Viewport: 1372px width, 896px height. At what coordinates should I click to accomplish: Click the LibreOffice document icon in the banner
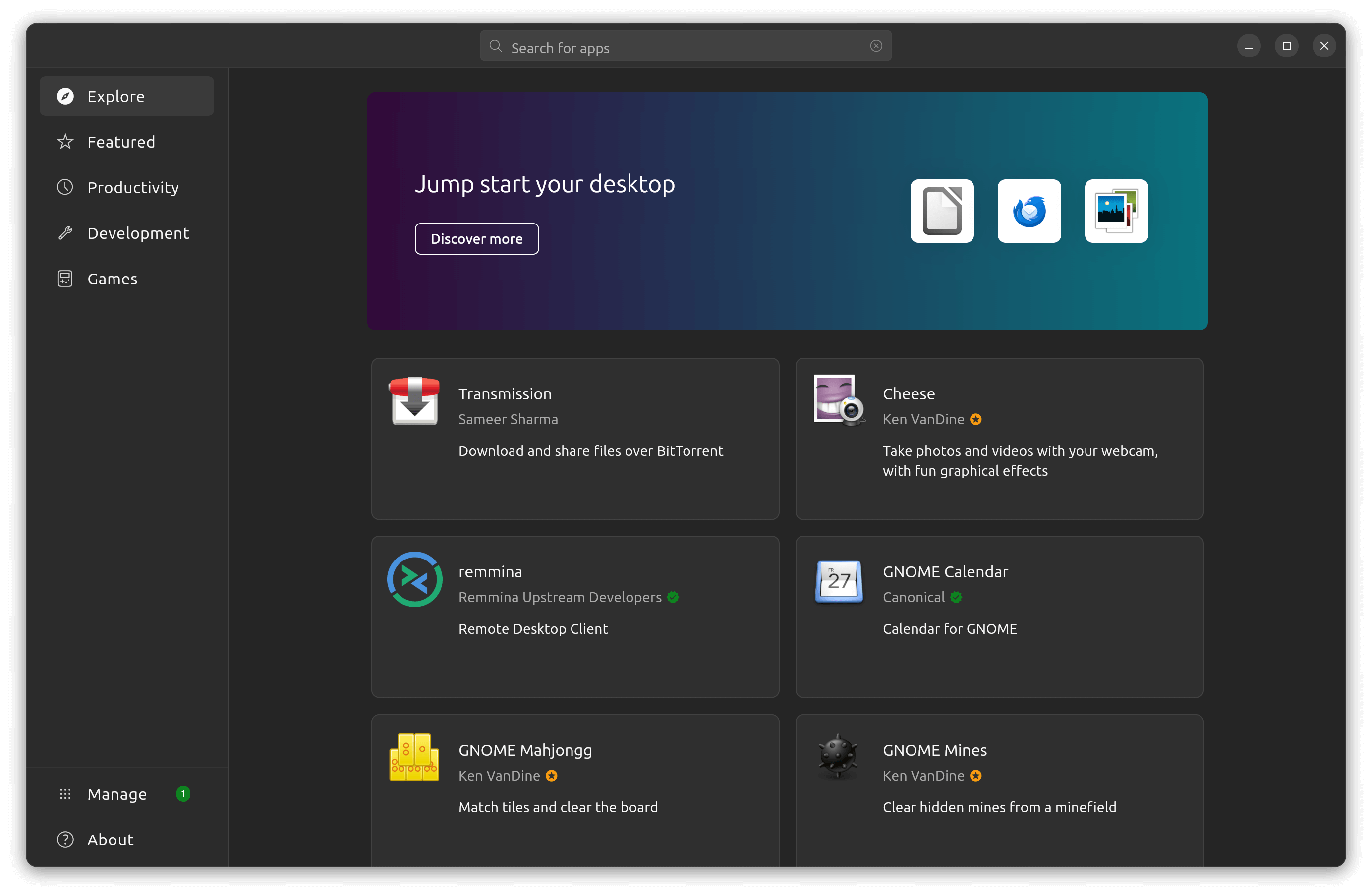point(942,212)
